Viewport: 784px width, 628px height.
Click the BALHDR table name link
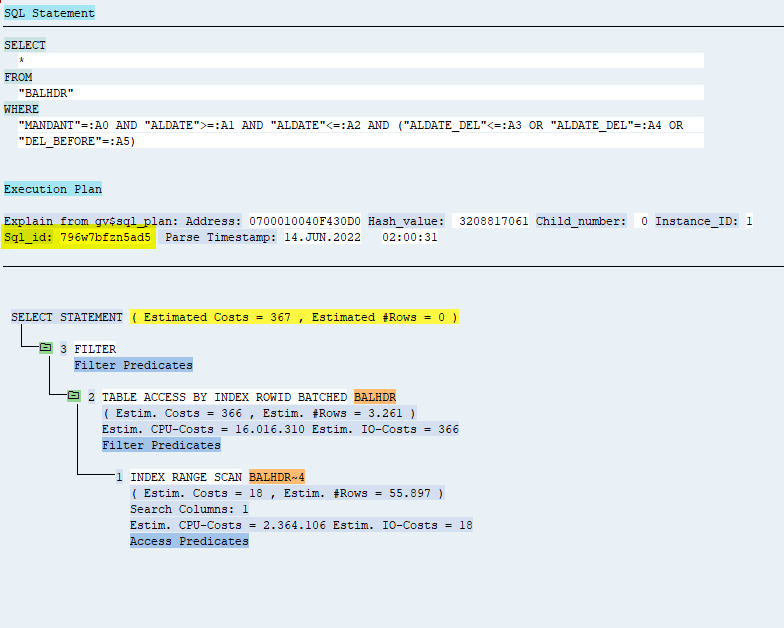pyautogui.click(x=375, y=397)
